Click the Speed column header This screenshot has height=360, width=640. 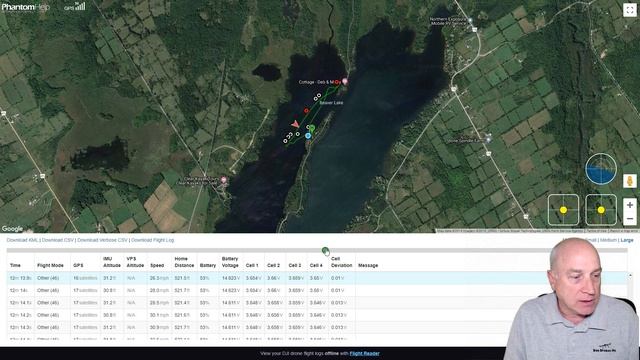tap(157, 265)
